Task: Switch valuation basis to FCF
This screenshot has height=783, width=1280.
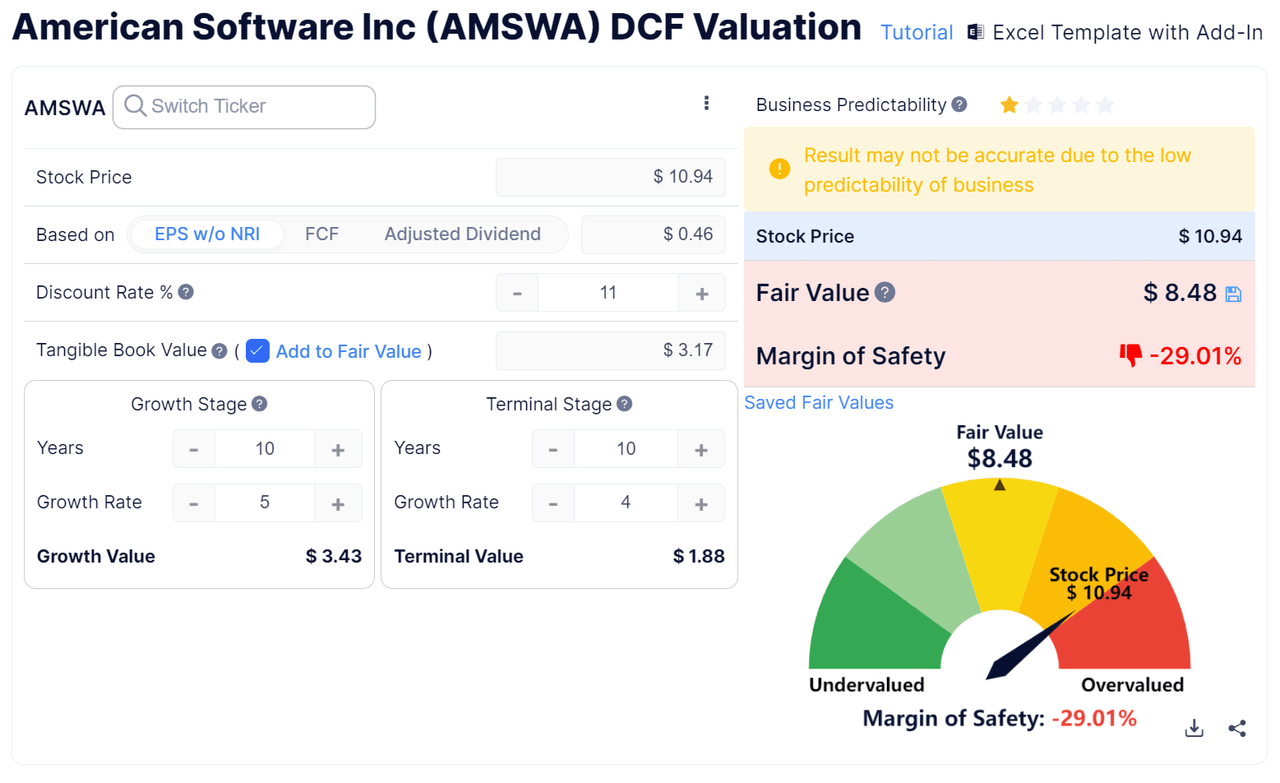Action: tap(321, 234)
